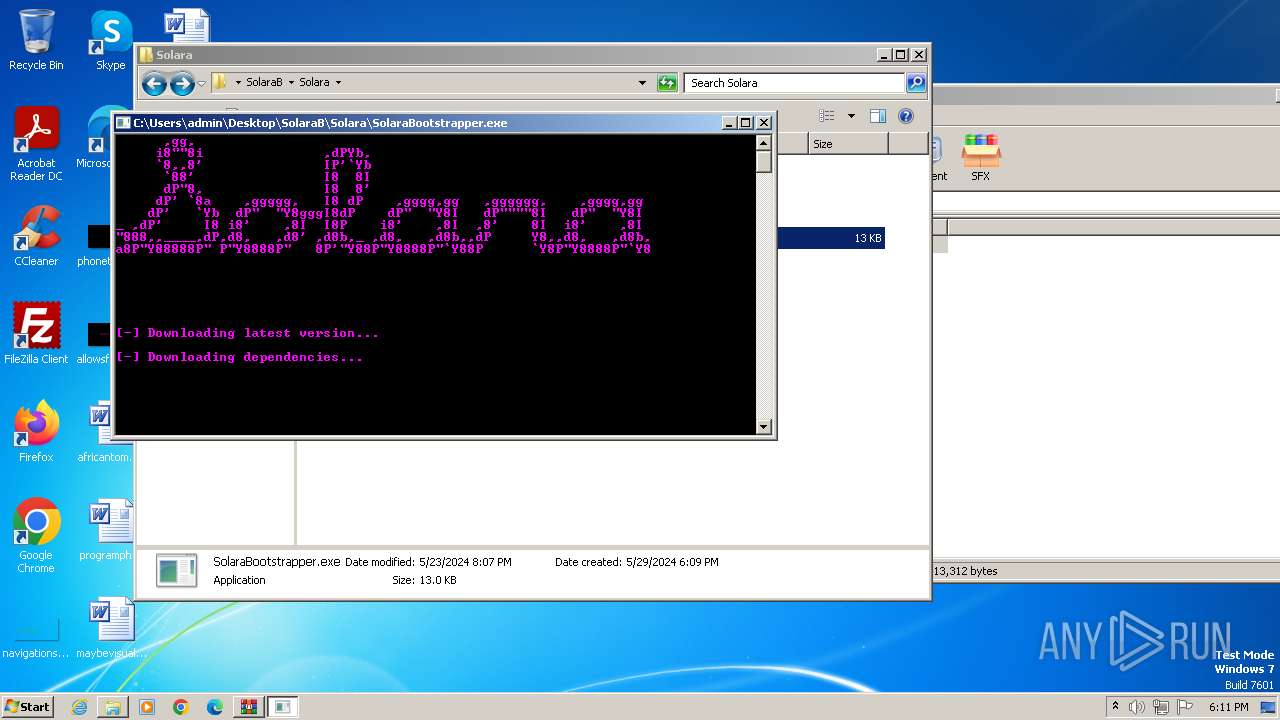Click the volume speaker tray icon
Image resolution: width=1280 pixels, height=720 pixels.
(x=1137, y=707)
